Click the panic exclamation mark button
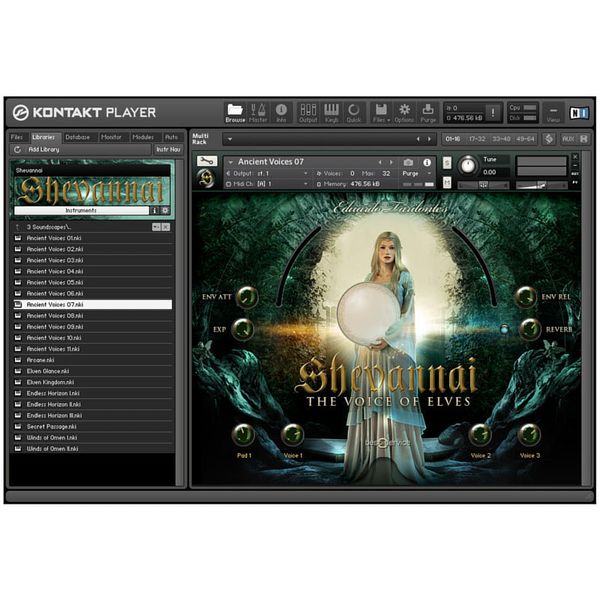This screenshot has width=600, height=600. click(x=493, y=112)
